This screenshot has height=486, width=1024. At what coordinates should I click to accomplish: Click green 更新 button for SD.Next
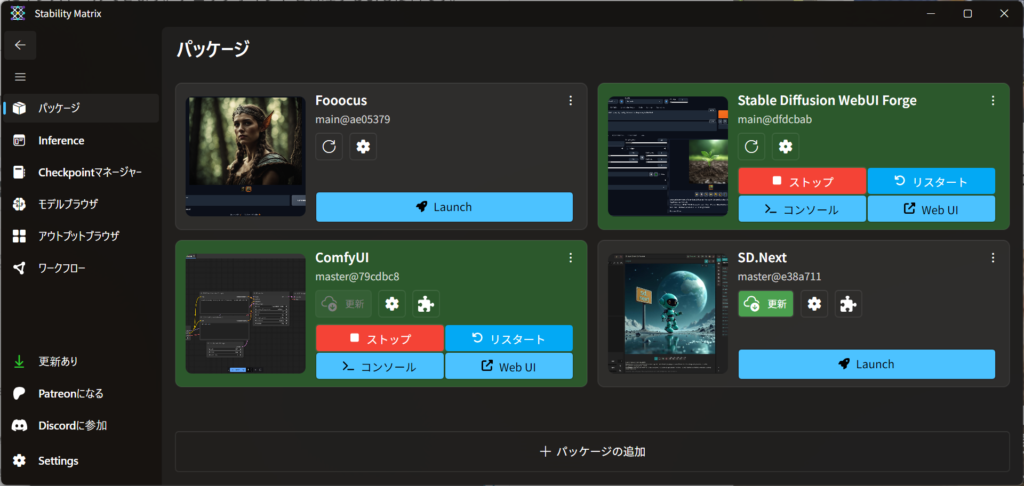pyautogui.click(x=765, y=304)
